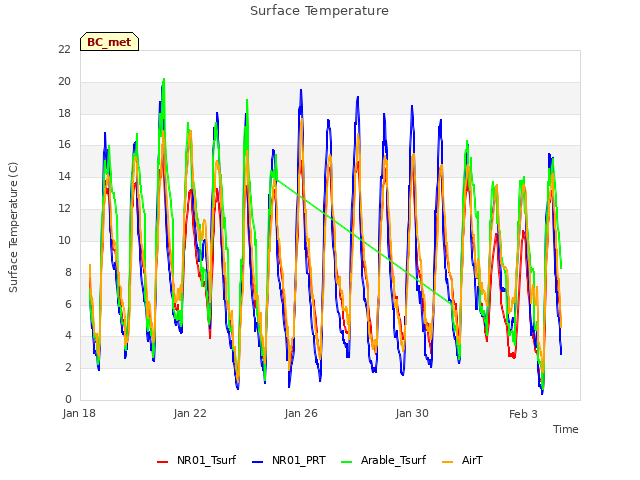Click the Jan 30 x-axis tick label
This screenshot has width=640, height=480.
(412, 413)
